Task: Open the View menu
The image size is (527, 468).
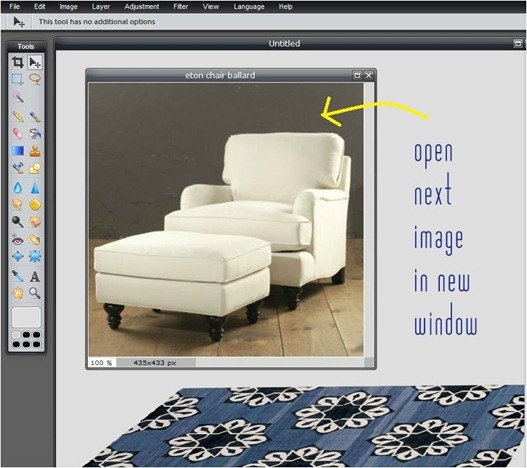Action: [211, 6]
